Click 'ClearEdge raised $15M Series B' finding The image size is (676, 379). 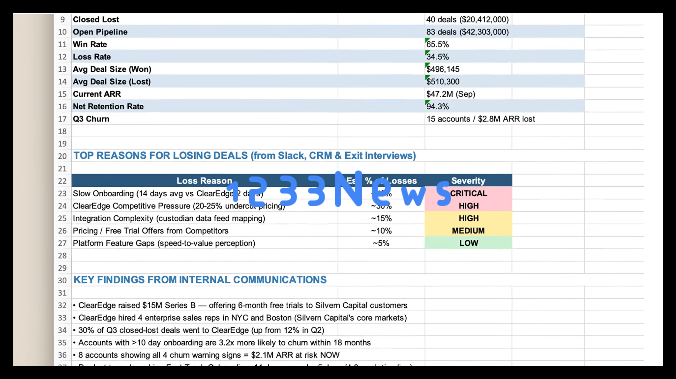[x=240, y=305]
